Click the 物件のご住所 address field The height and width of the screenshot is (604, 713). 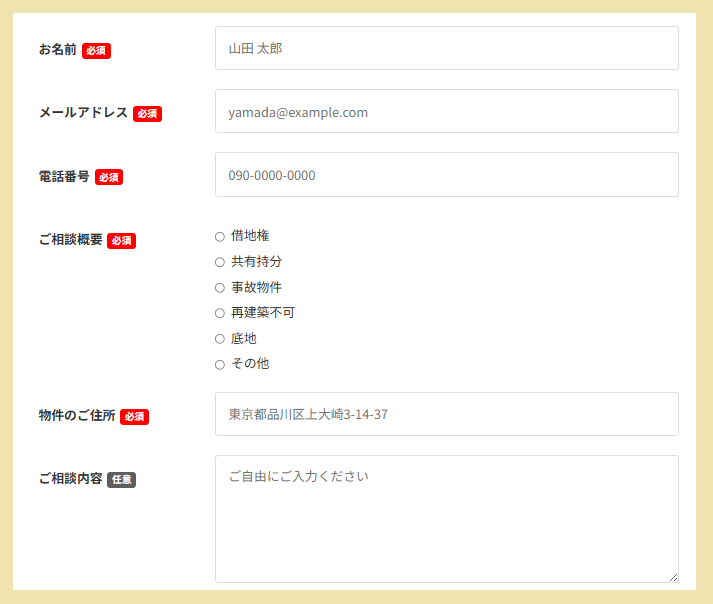(x=446, y=414)
